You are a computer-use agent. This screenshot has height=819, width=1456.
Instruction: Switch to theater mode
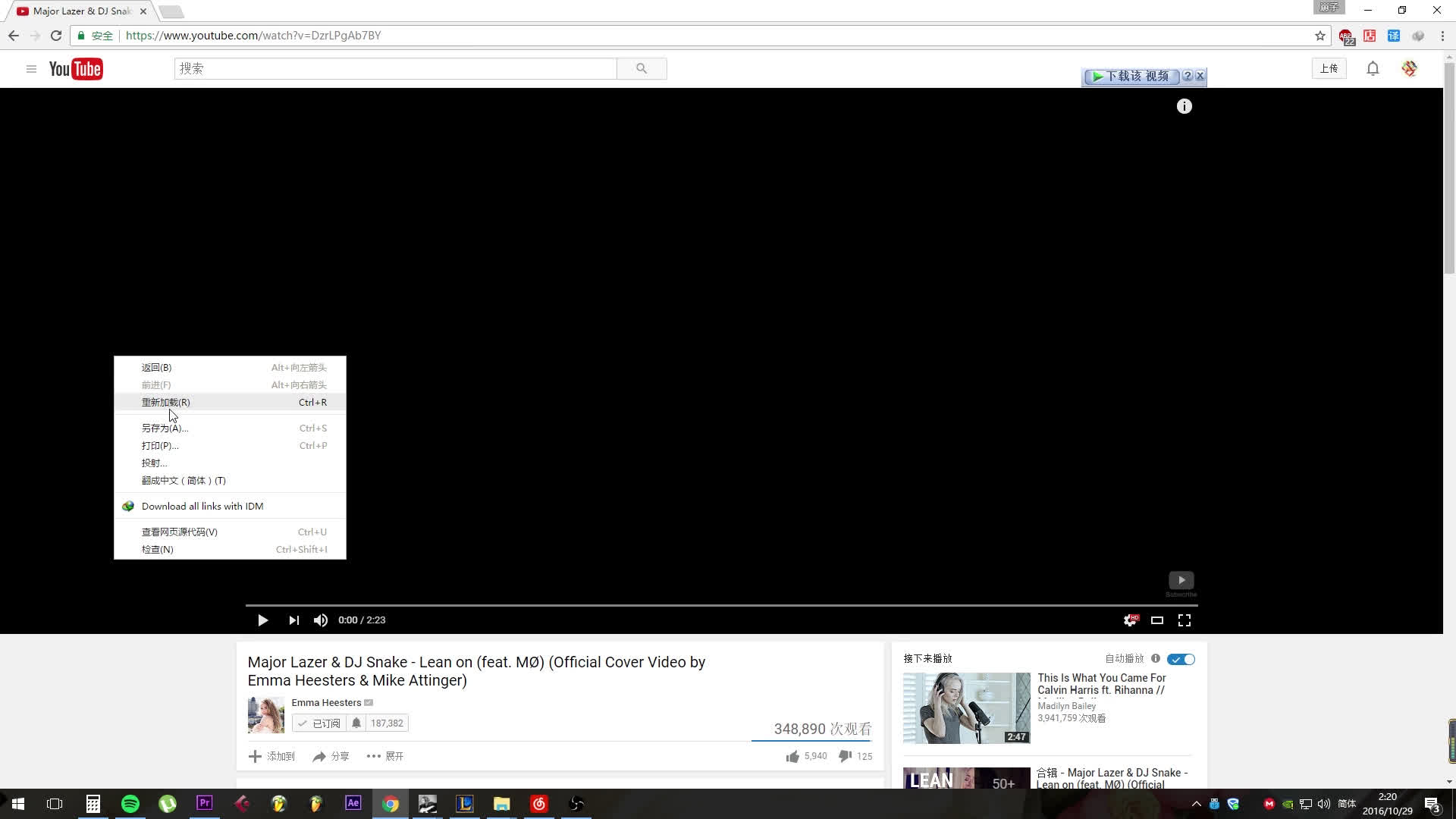(x=1157, y=620)
